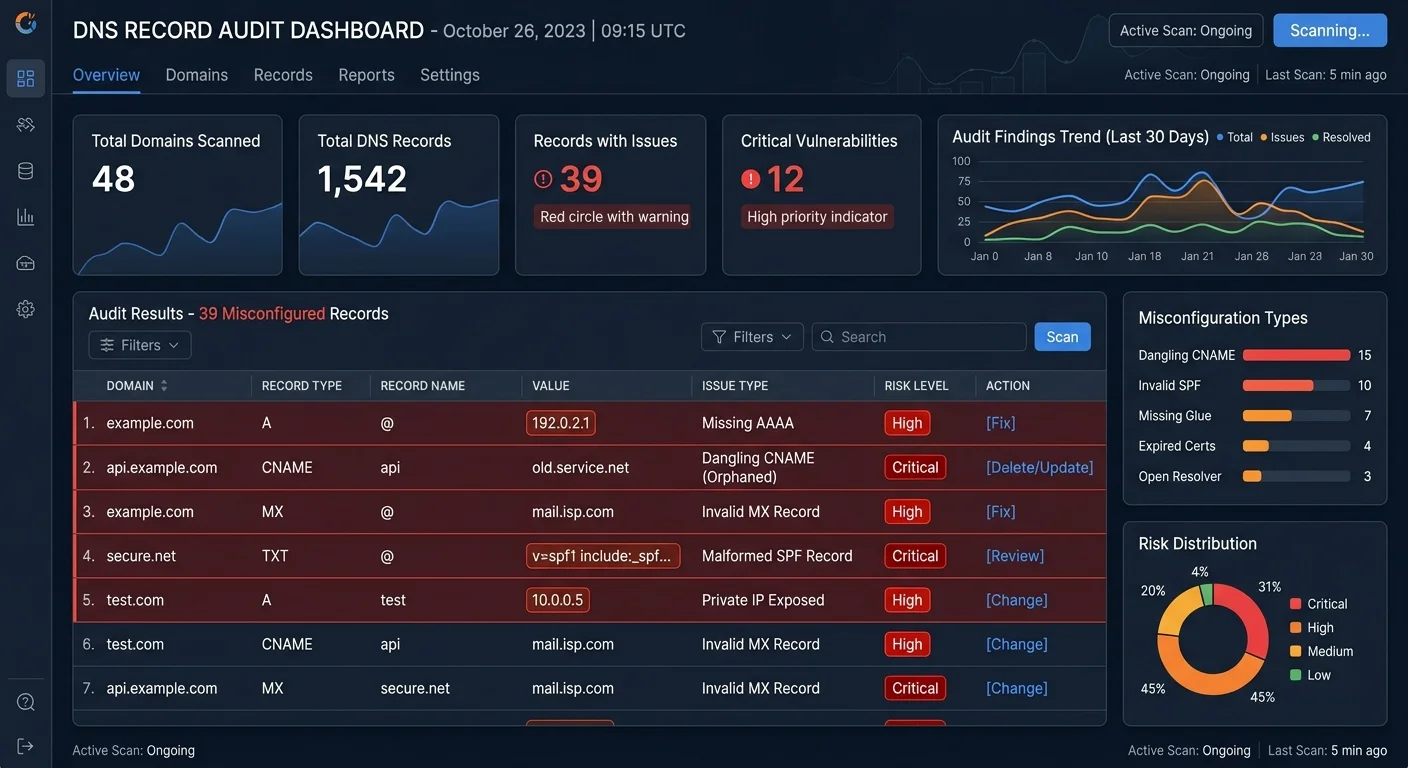Open the bar chart icon in sidebar
The height and width of the screenshot is (768, 1408).
(26, 217)
